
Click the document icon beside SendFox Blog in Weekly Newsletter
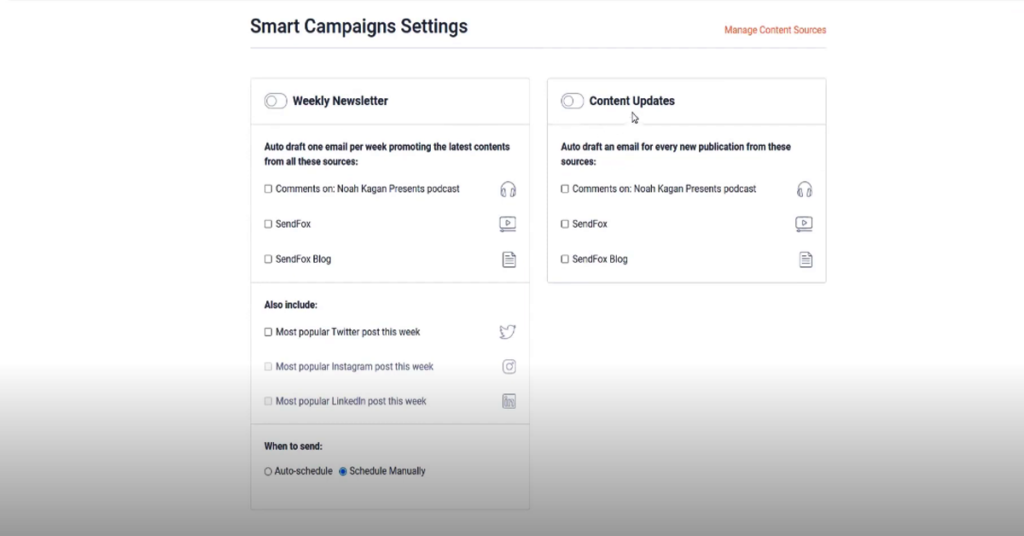[x=509, y=259]
